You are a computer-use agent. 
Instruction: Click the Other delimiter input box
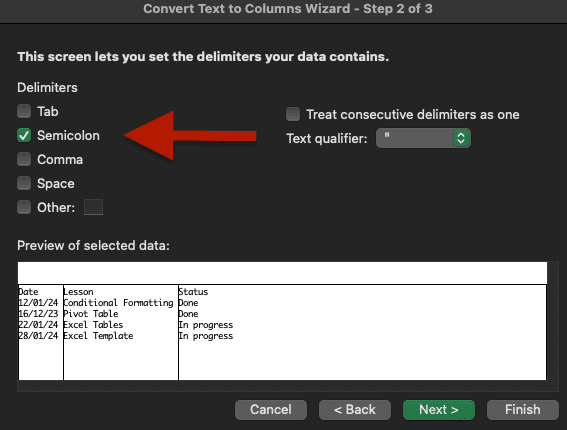[93, 207]
